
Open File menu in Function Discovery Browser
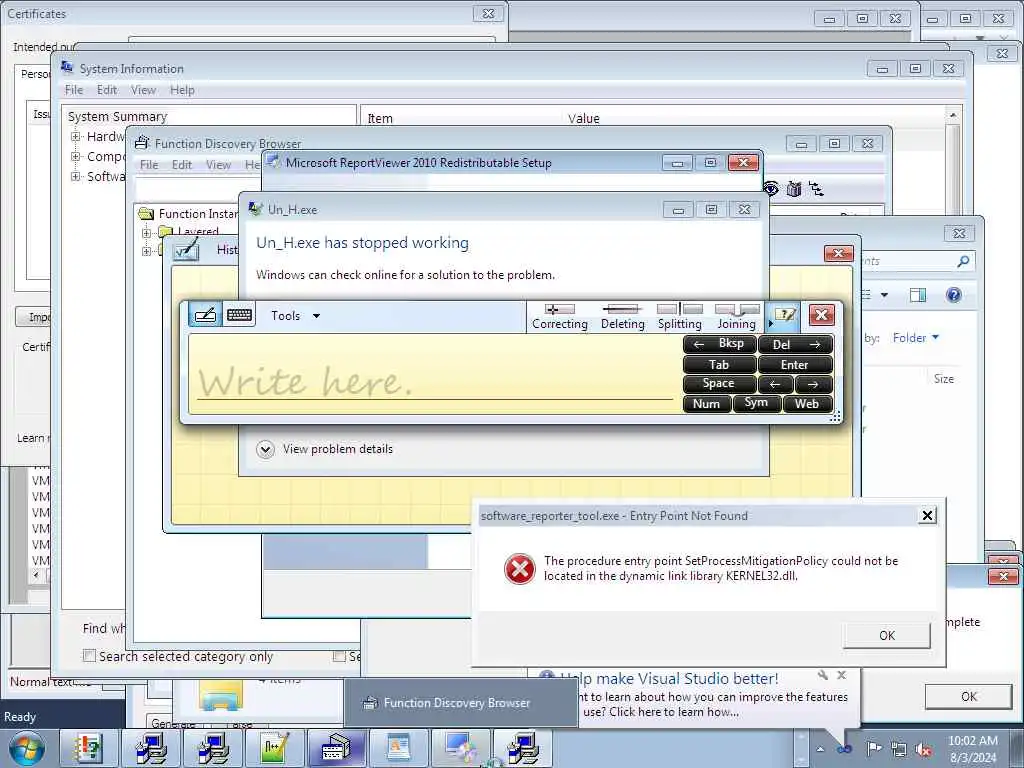pos(149,165)
